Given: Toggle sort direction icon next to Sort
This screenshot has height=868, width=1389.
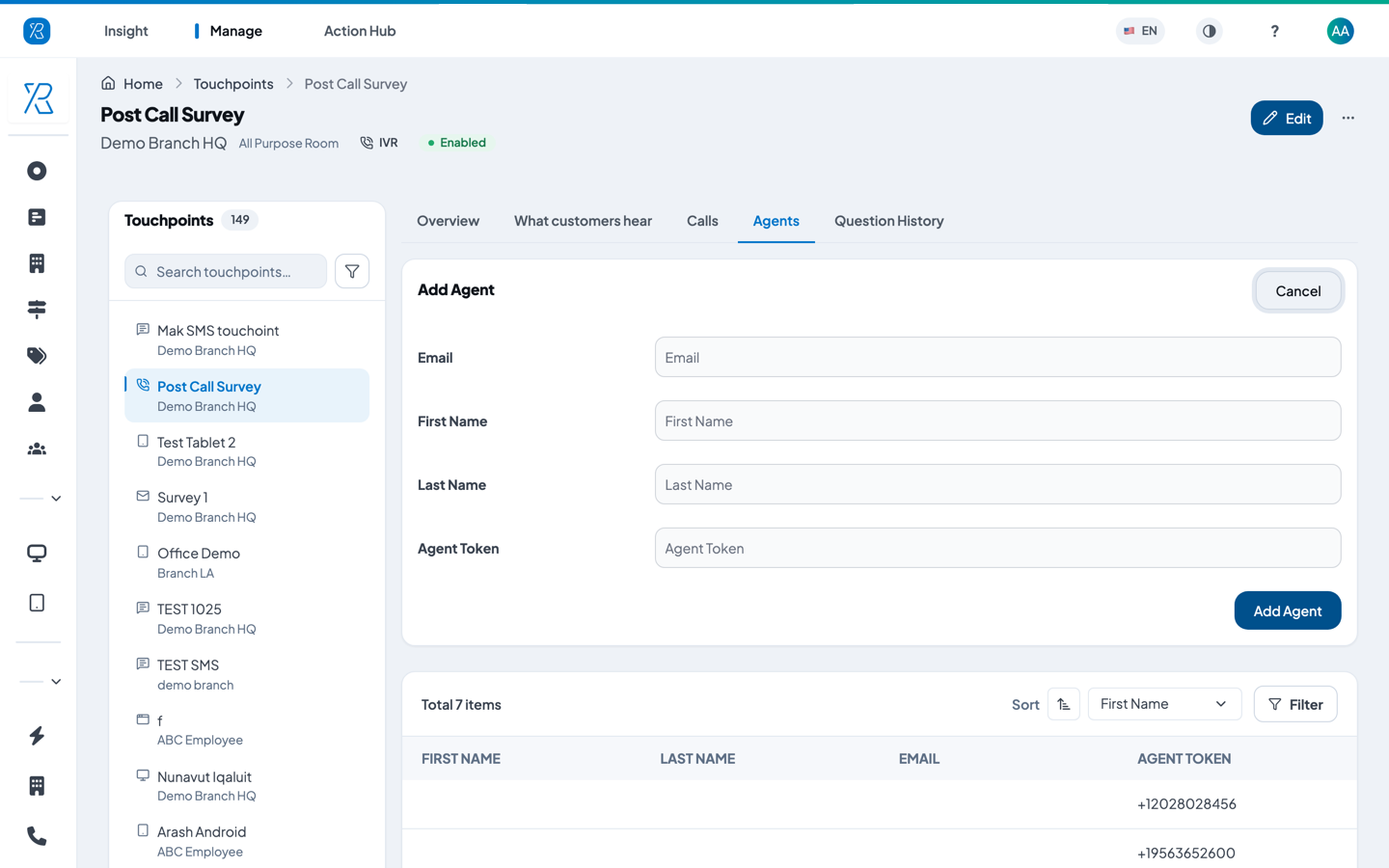Looking at the screenshot, I should tap(1063, 704).
